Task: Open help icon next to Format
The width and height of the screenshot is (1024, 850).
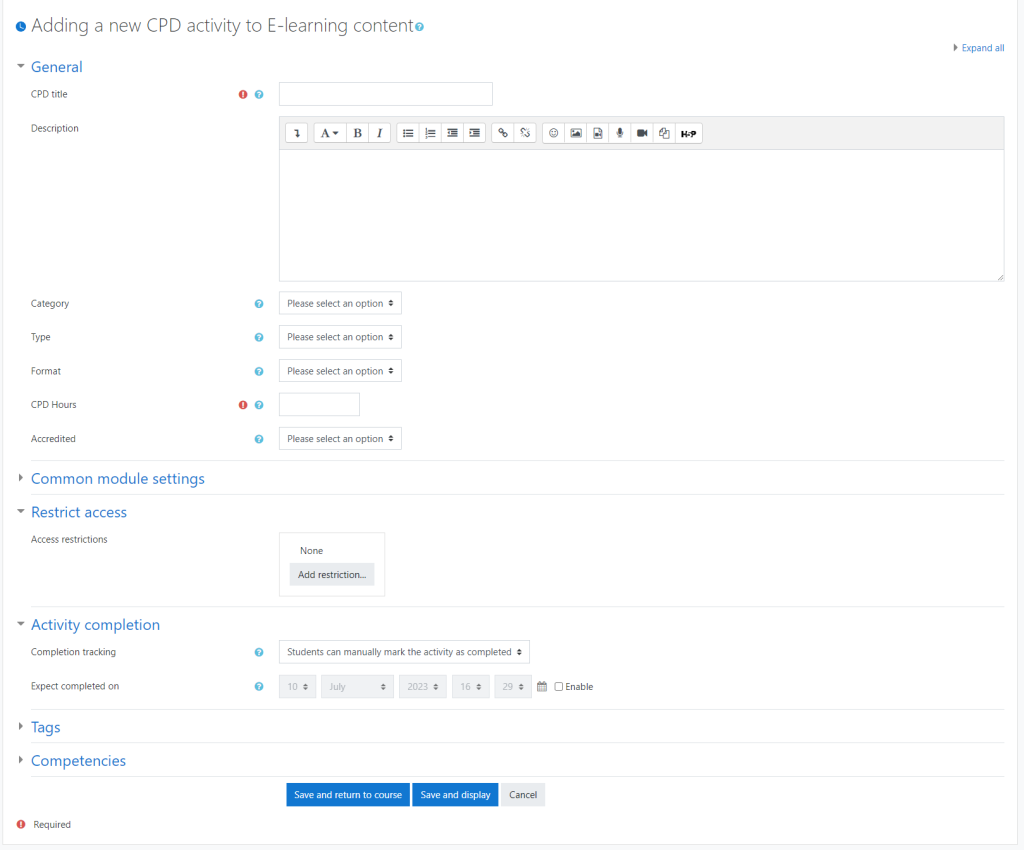Action: pyautogui.click(x=259, y=371)
